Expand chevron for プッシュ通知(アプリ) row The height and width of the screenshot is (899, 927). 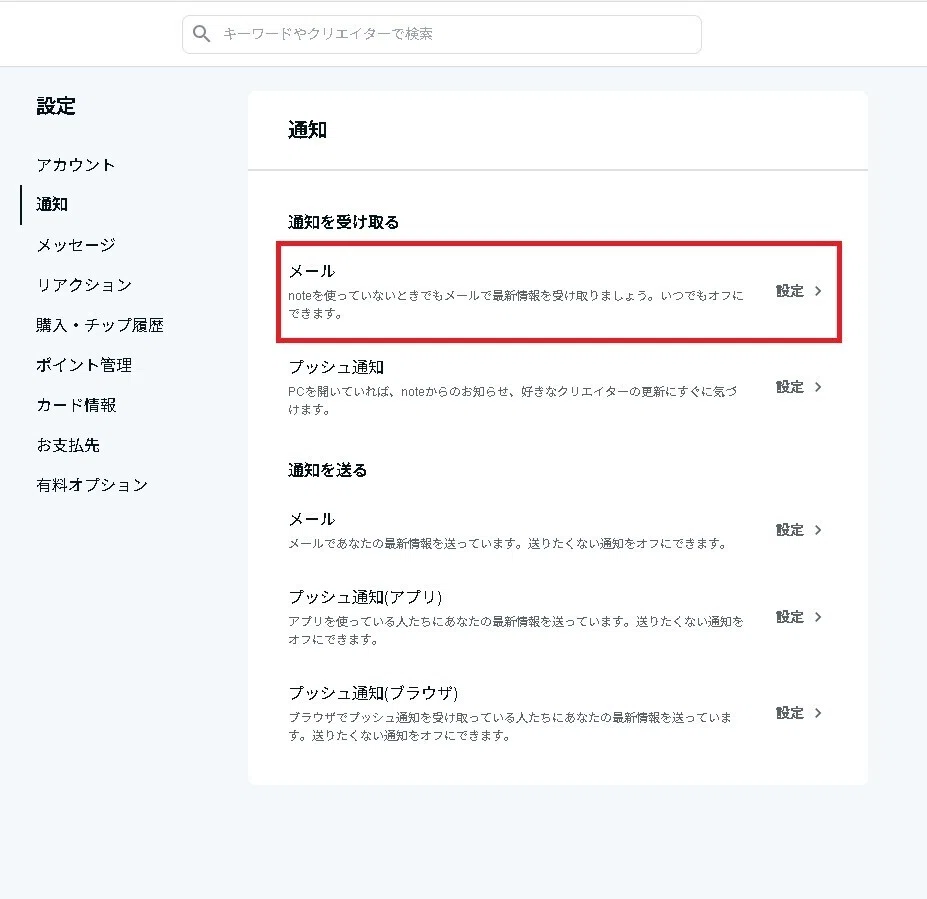818,616
